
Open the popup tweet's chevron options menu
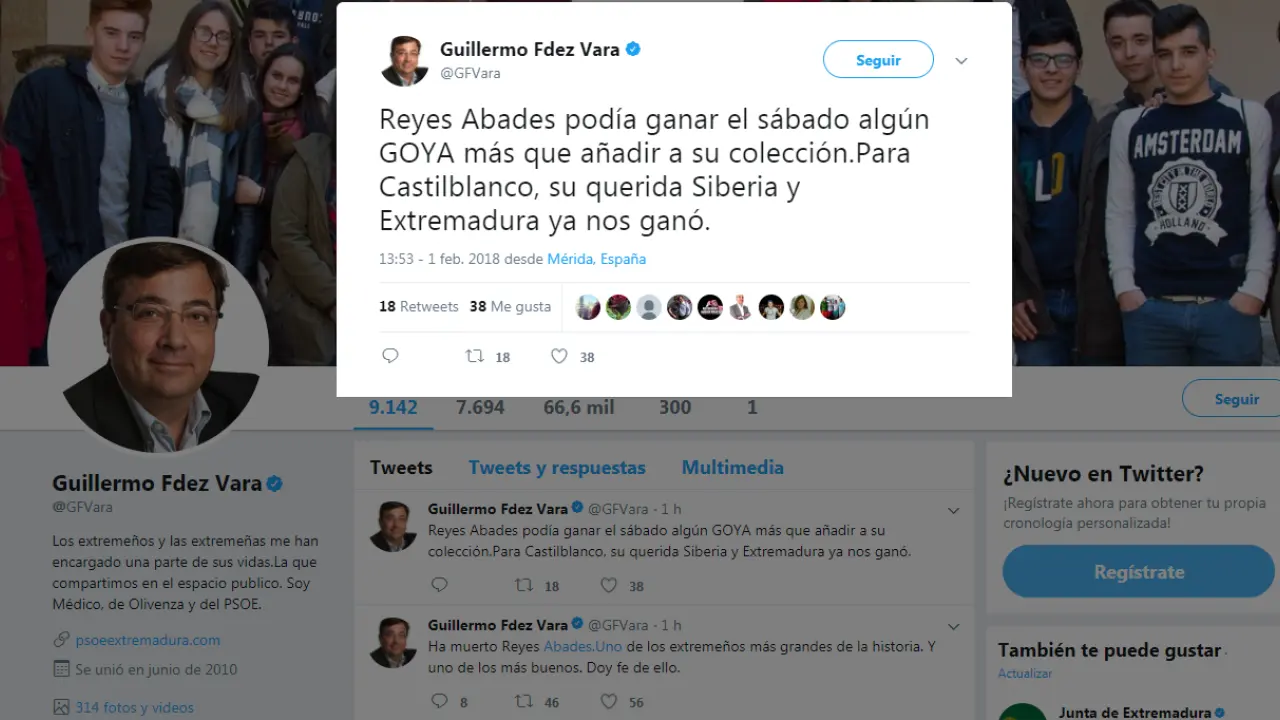pos(961,61)
